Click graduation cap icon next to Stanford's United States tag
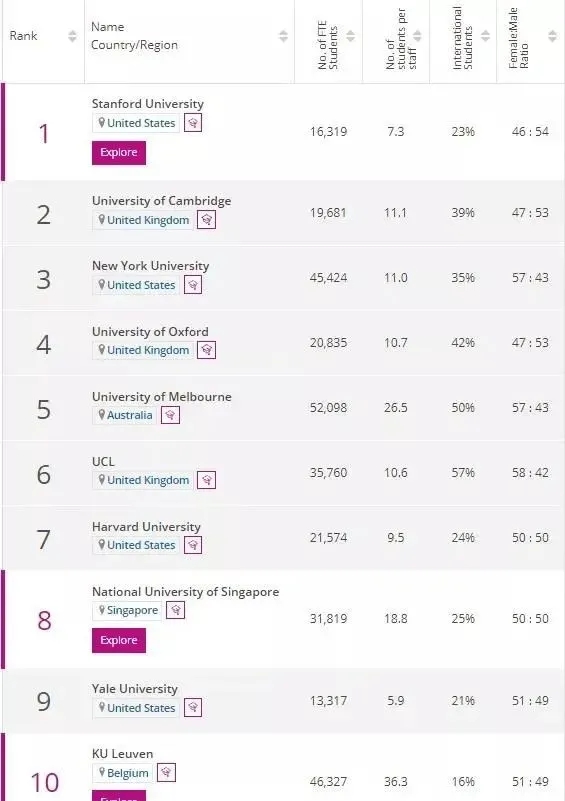Image resolution: width=565 pixels, height=801 pixels. tap(193, 123)
